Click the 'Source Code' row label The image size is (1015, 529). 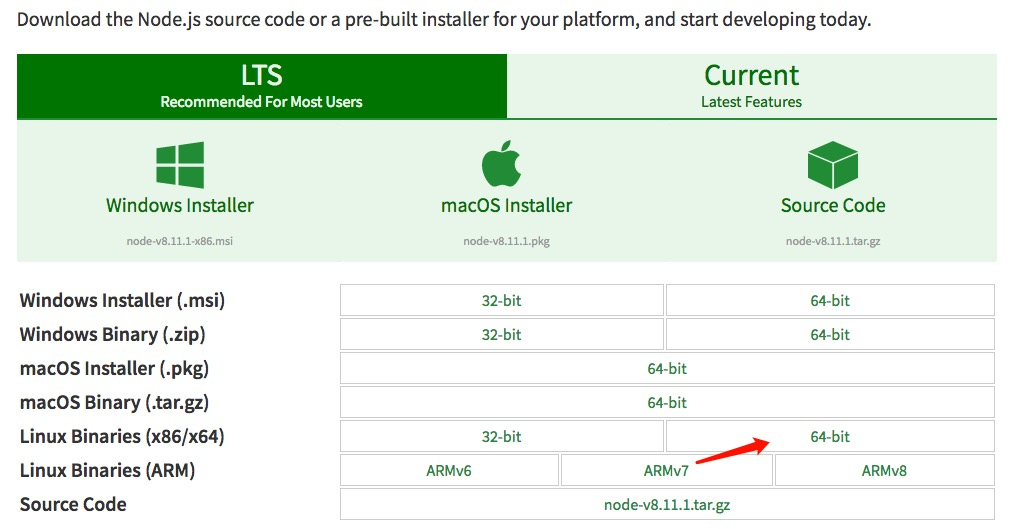click(73, 504)
